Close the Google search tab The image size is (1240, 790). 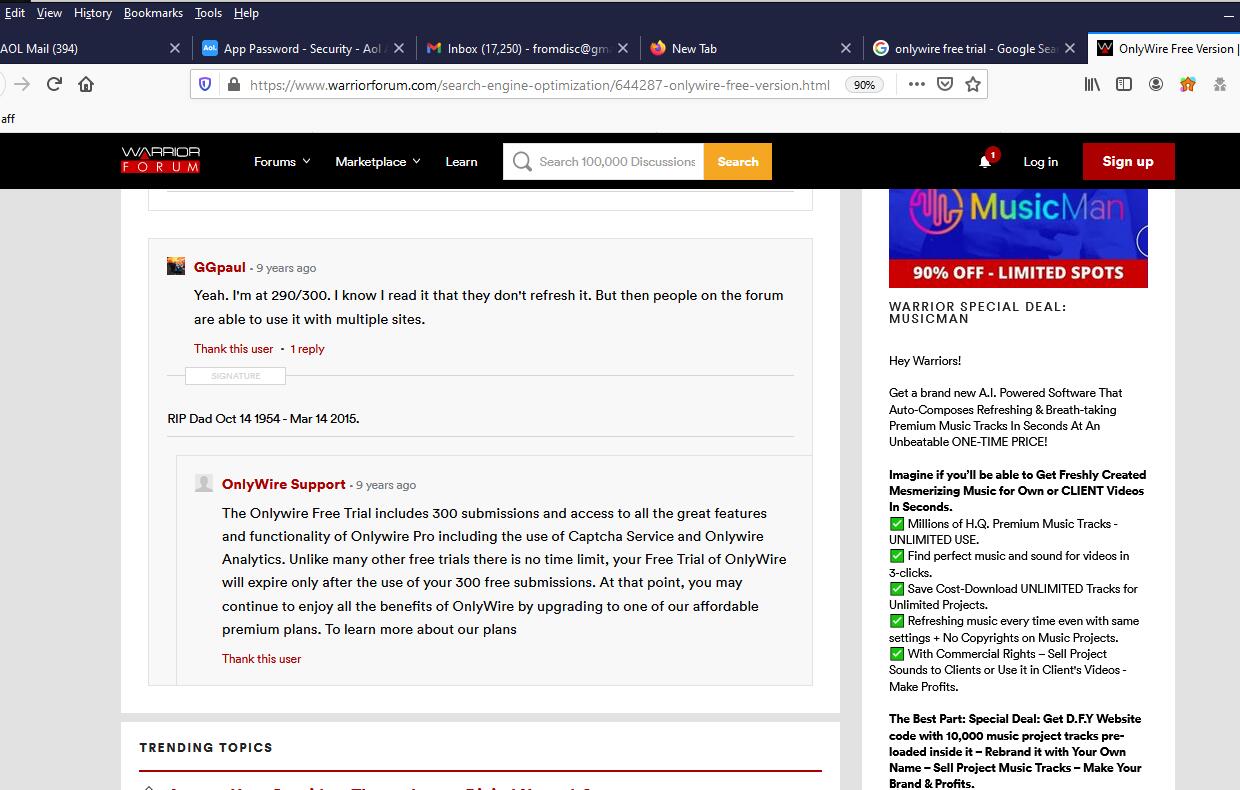pos(1070,48)
